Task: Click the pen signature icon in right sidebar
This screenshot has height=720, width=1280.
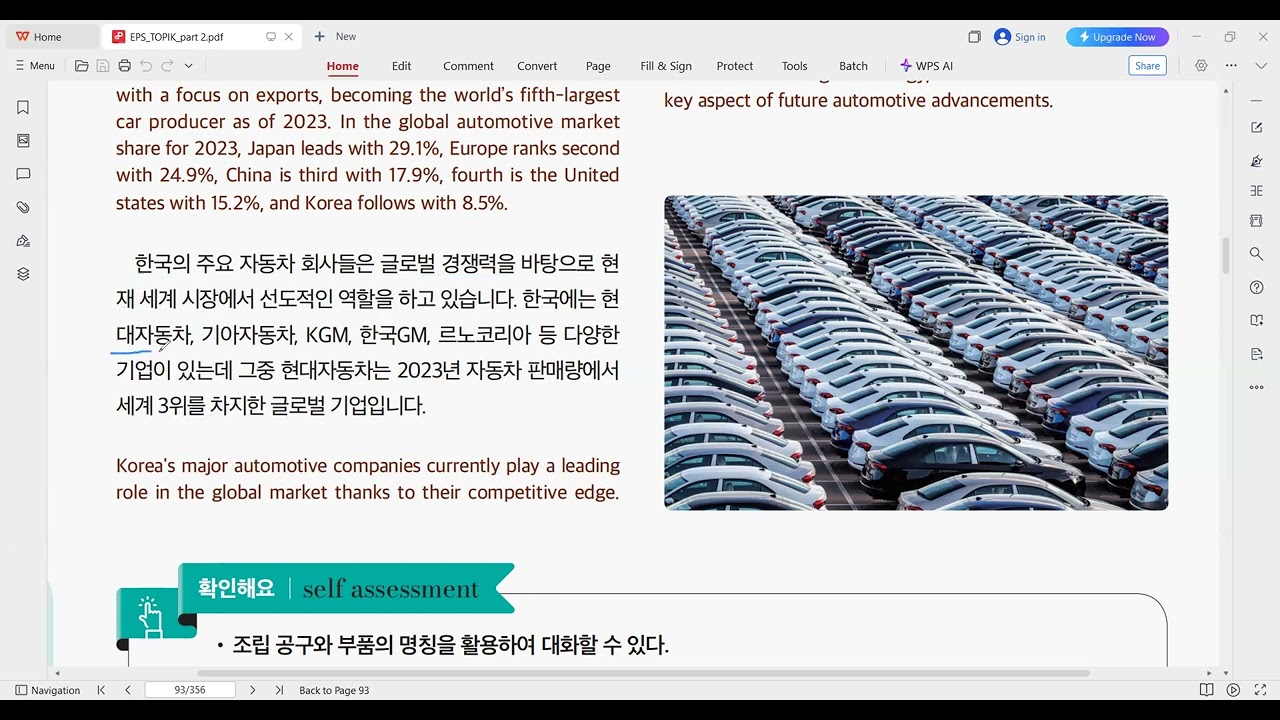Action: point(1257,161)
